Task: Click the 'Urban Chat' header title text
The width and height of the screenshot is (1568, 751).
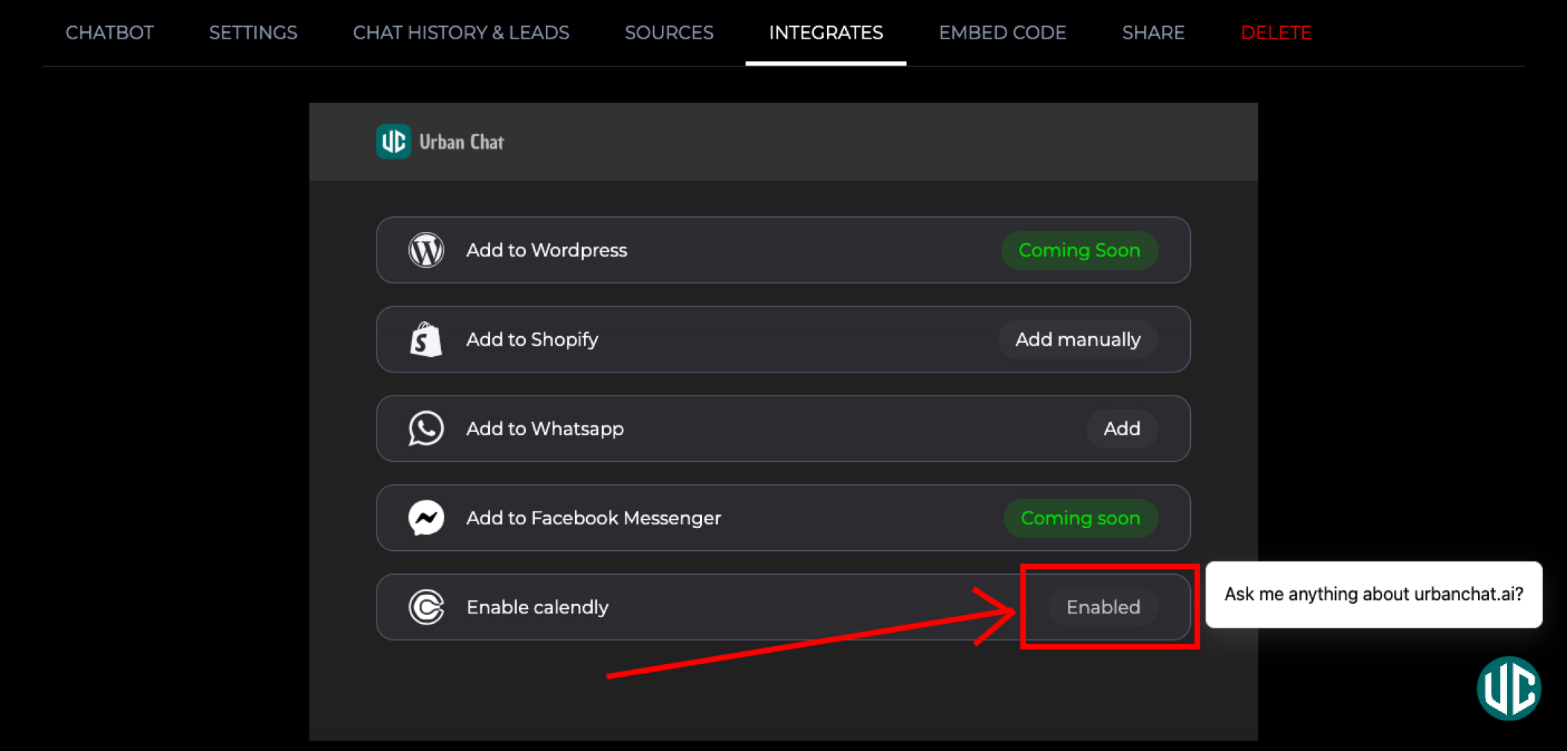Action: pos(461,141)
